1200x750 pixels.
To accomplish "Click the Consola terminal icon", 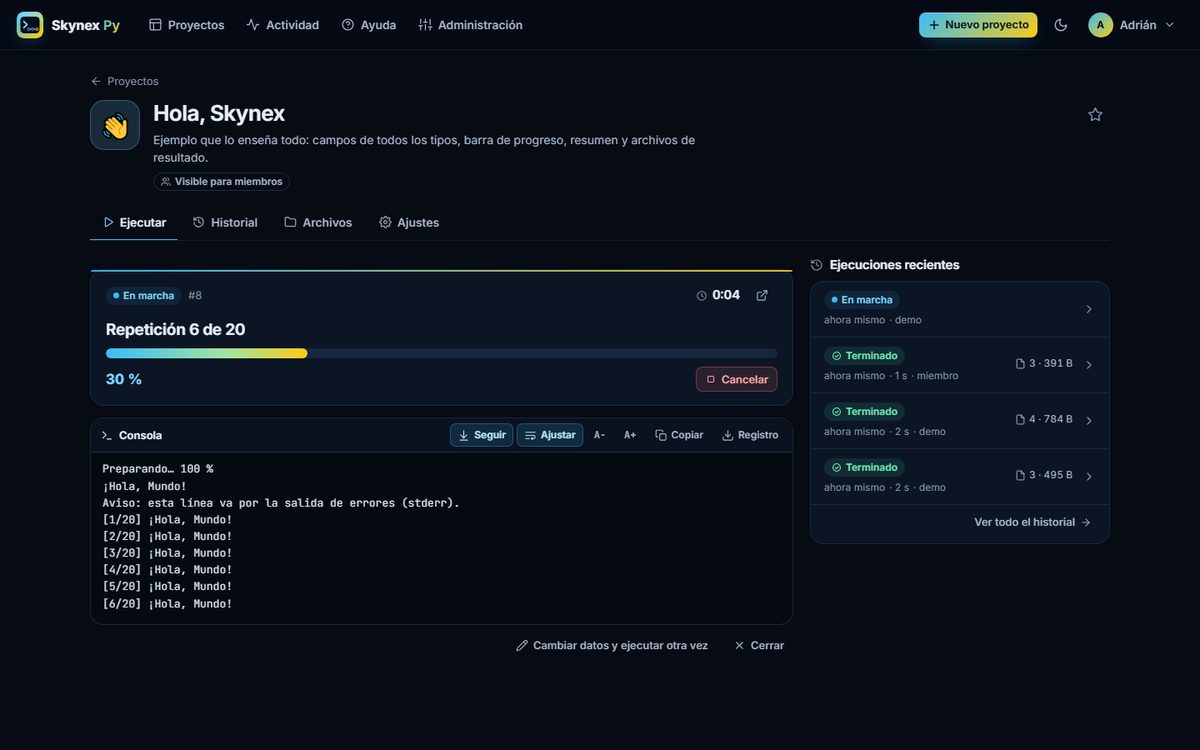I will click(x=107, y=435).
